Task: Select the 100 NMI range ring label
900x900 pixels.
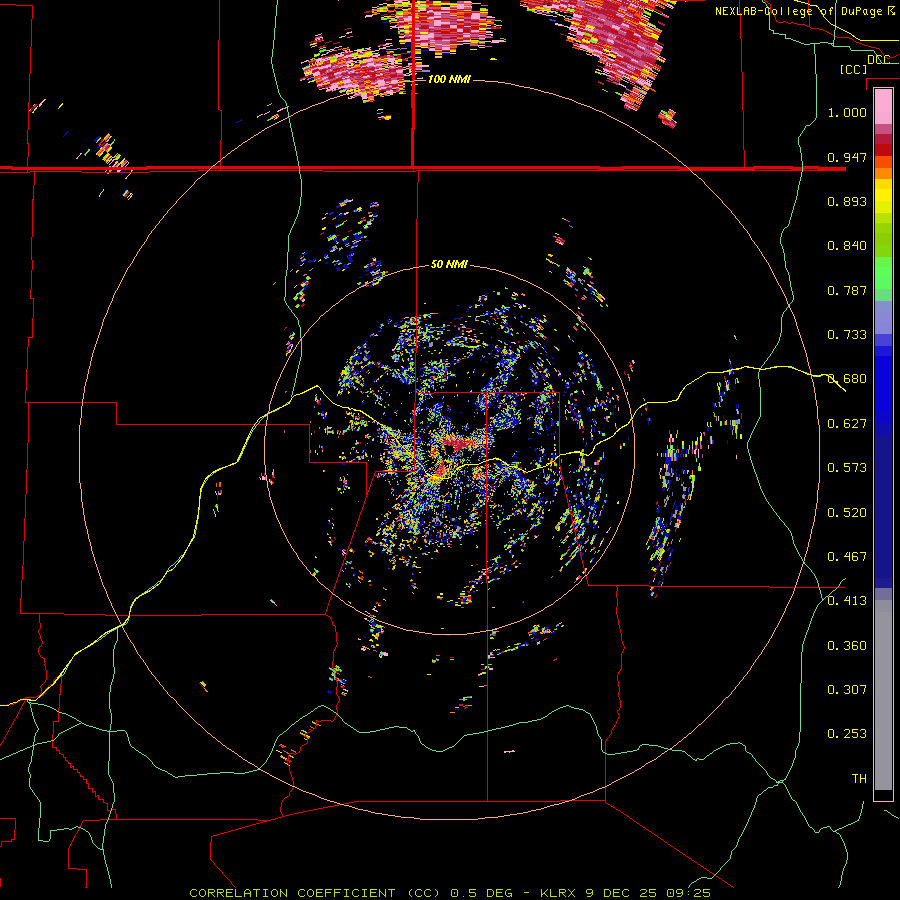Action: [449, 79]
